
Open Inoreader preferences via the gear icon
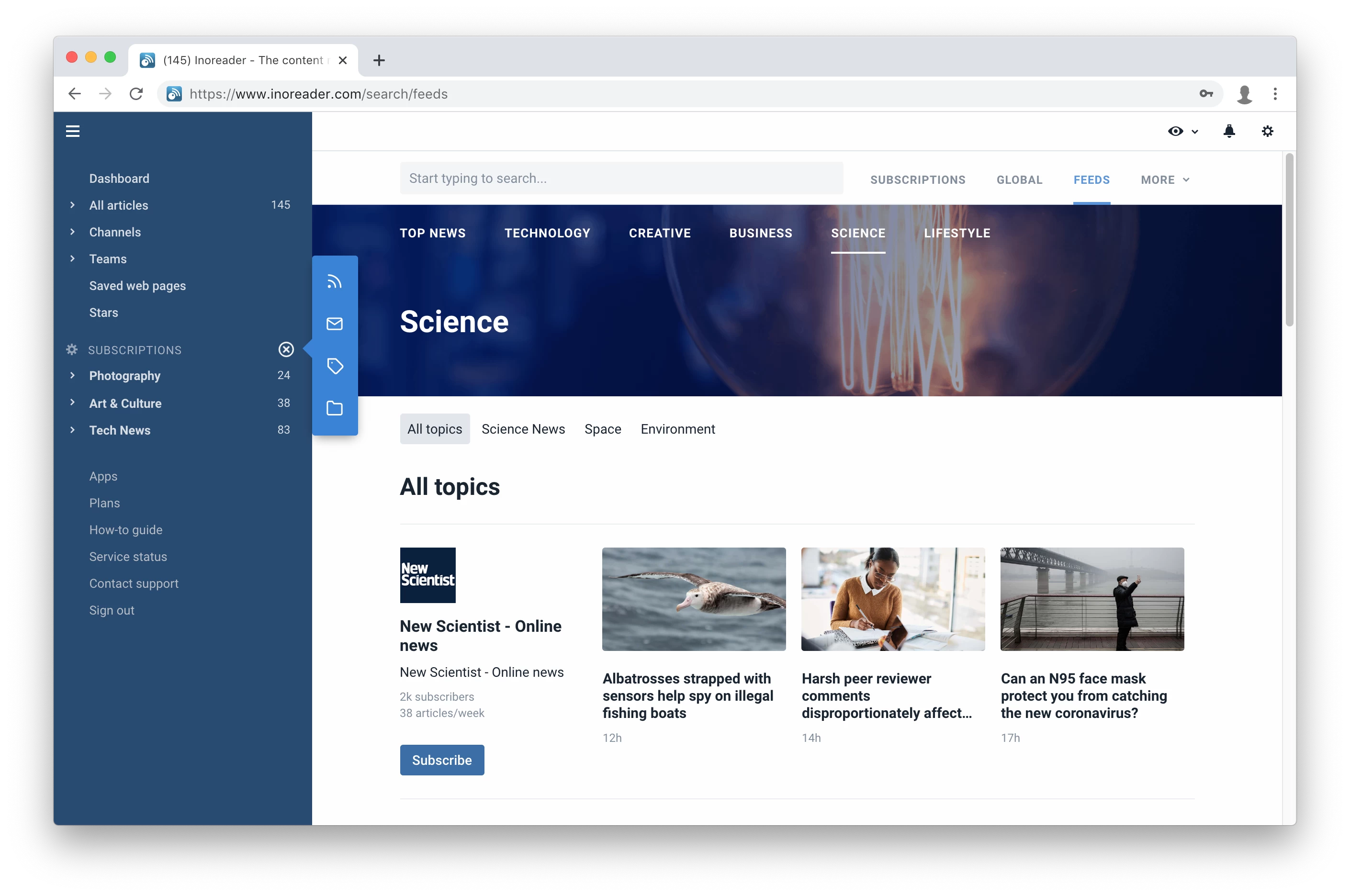pos(1267,131)
